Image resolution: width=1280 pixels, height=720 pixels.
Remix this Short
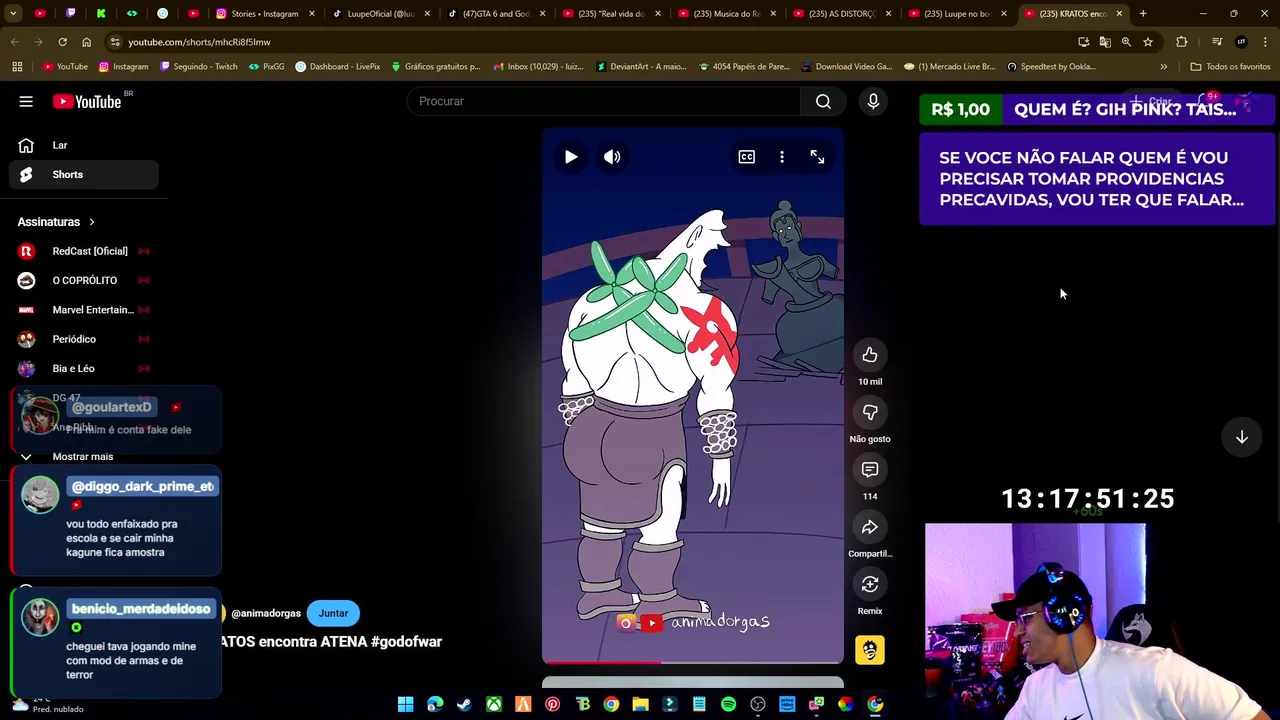(870, 584)
